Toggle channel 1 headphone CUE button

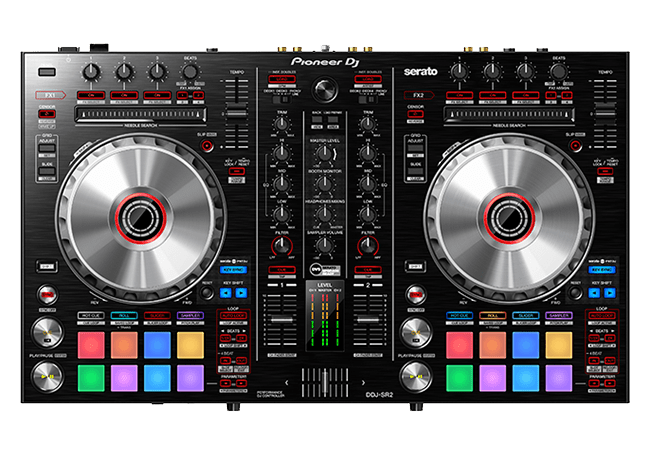click(282, 270)
